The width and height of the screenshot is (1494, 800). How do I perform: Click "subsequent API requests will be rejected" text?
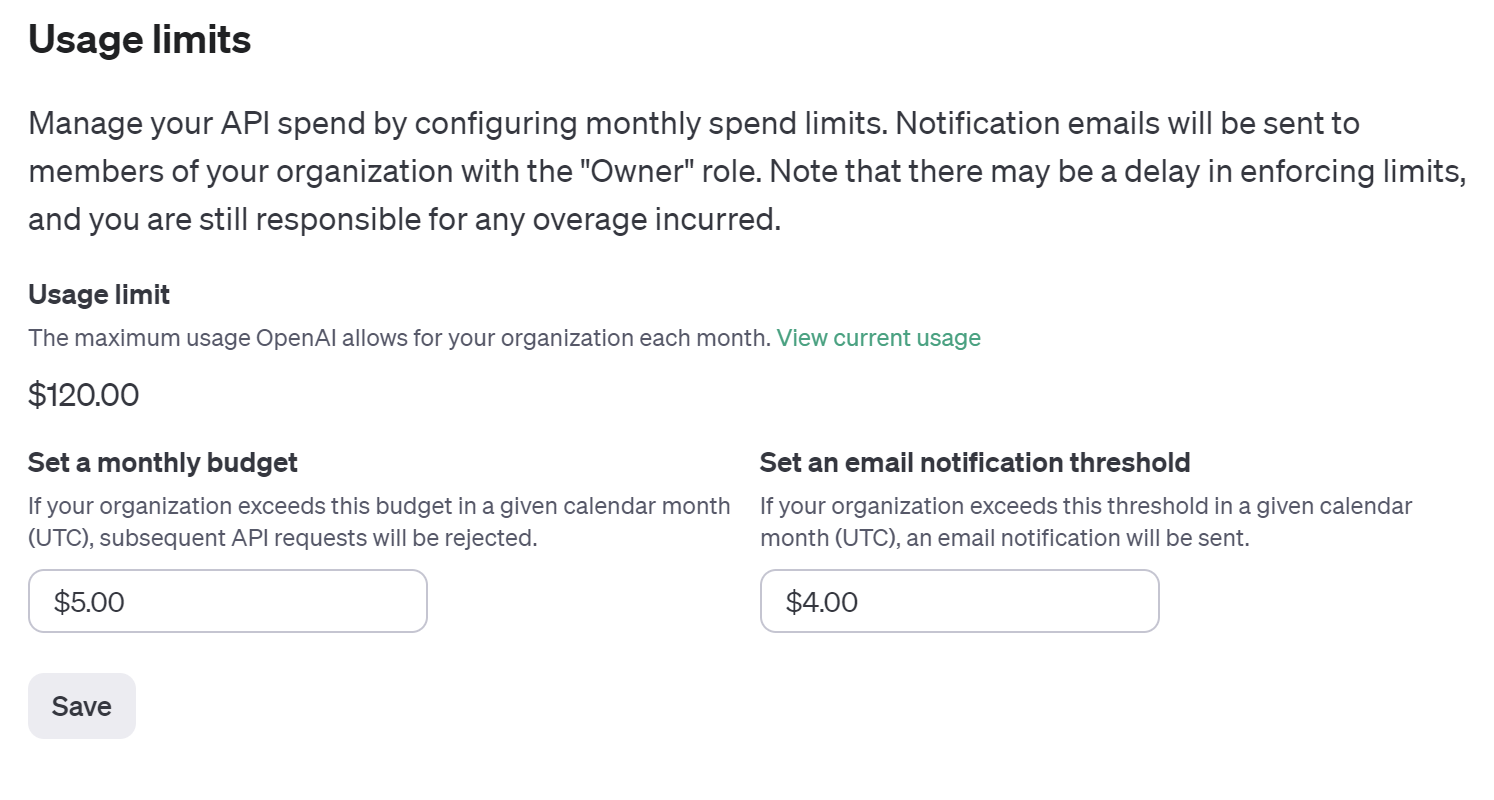[x=318, y=538]
